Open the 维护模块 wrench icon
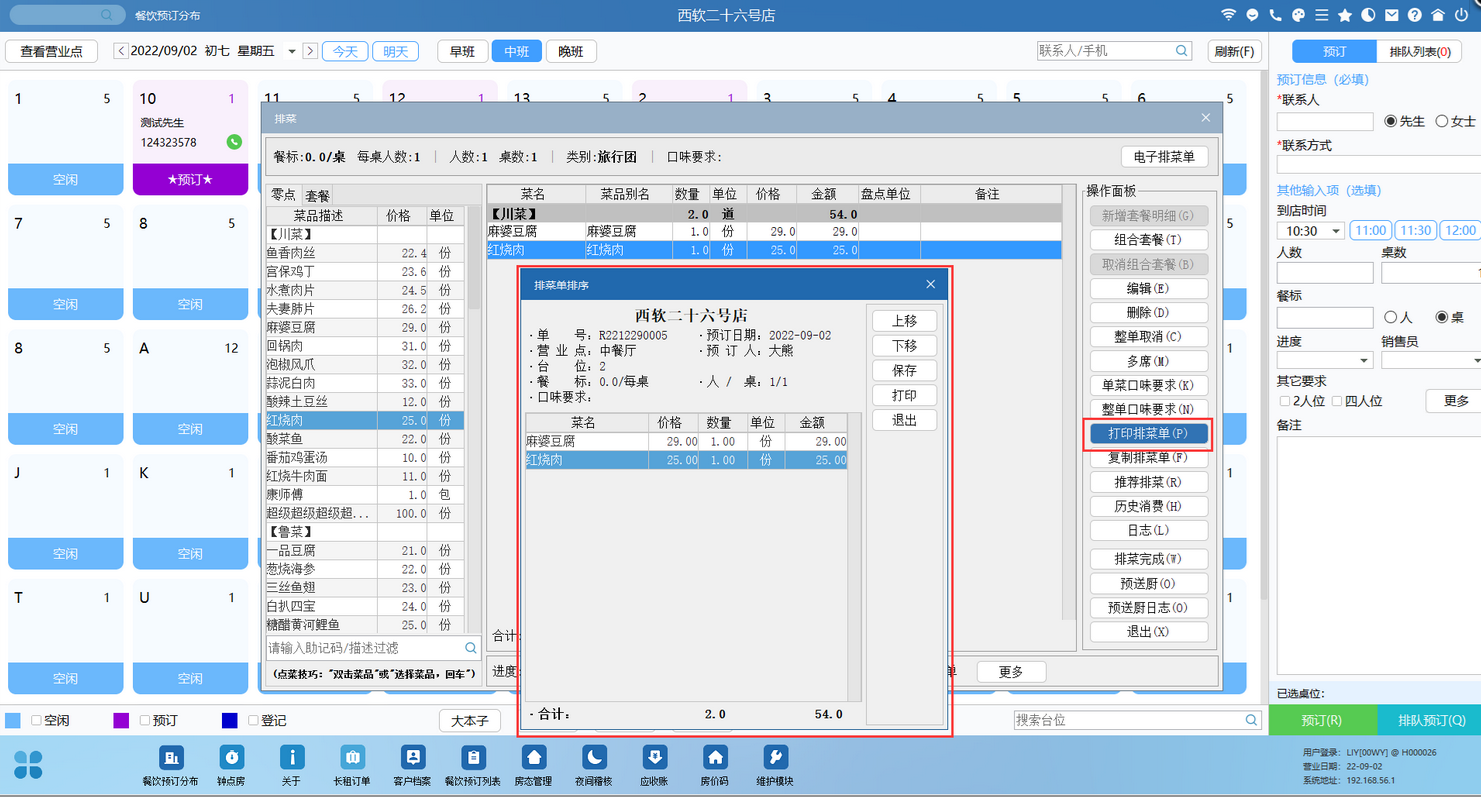The image size is (1481, 797). (776, 757)
